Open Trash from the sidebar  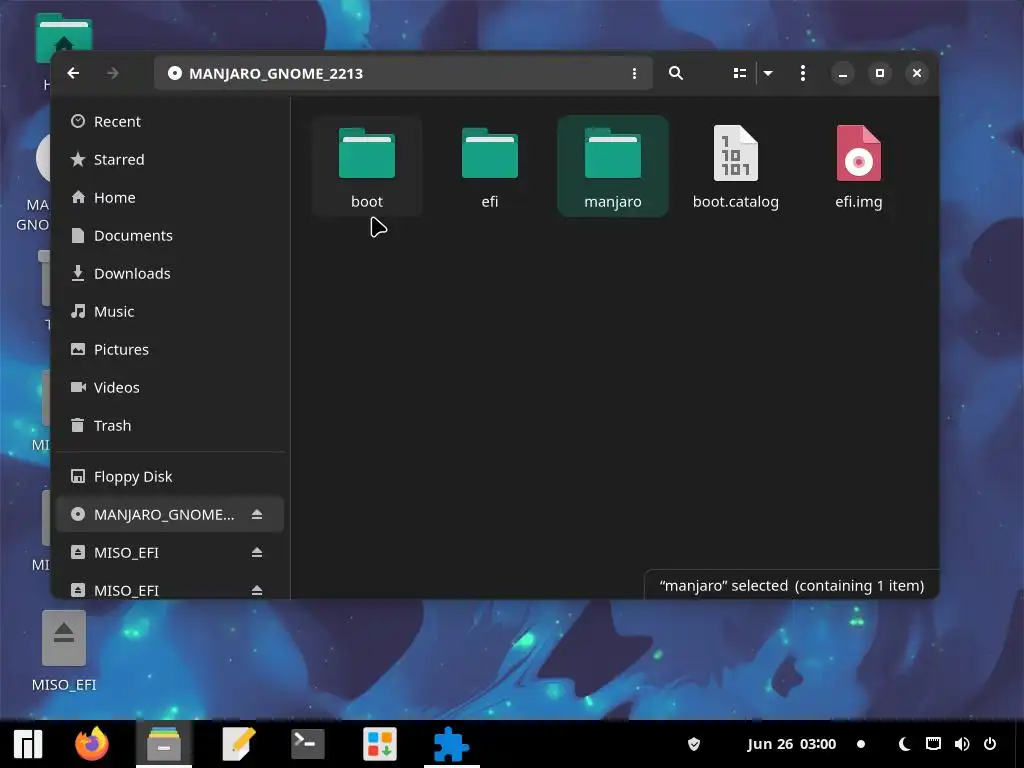[x=170, y=425]
